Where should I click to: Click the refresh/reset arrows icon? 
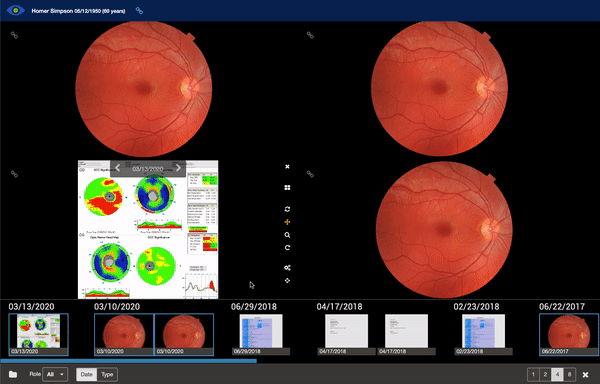point(287,209)
